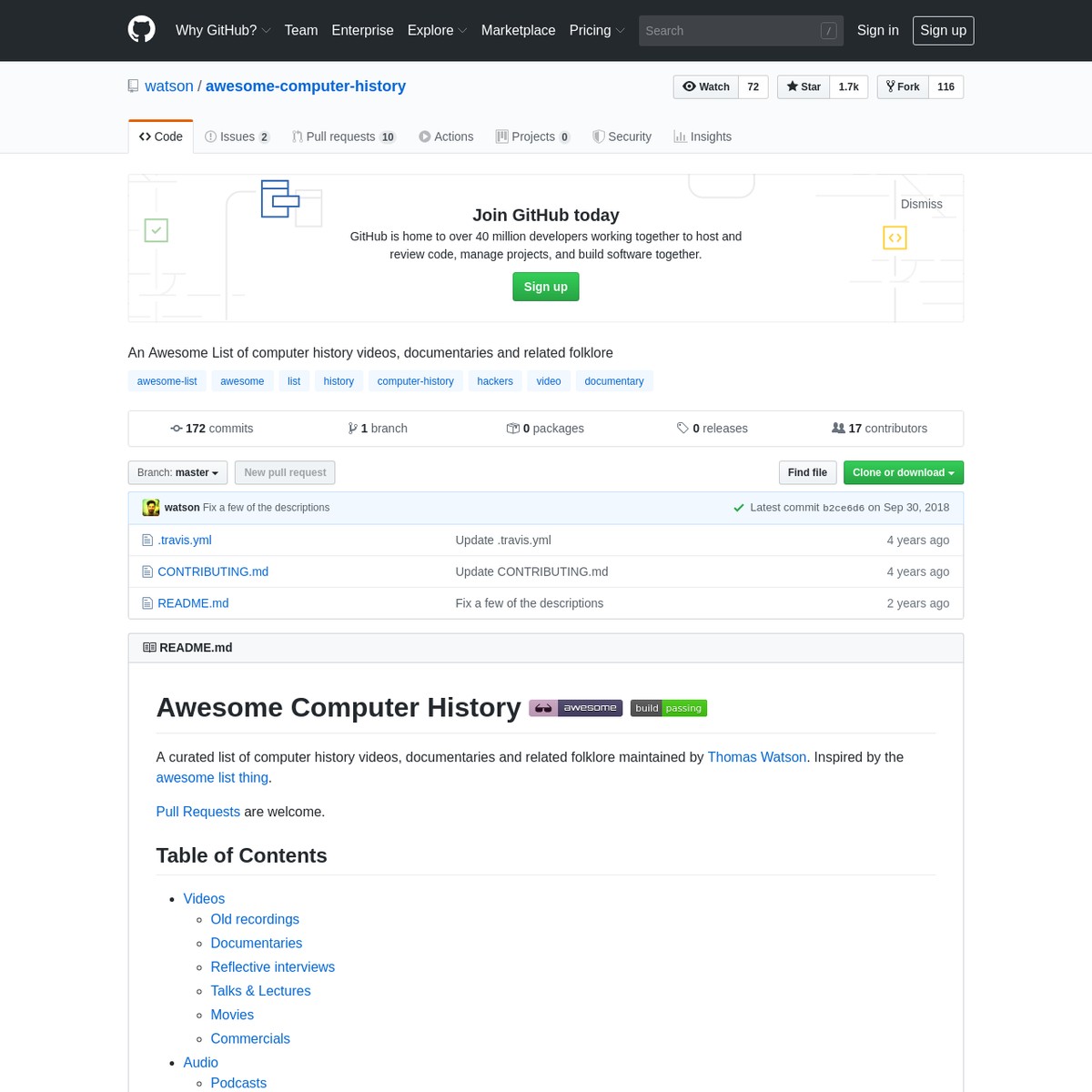Jump to Old recordings section
The height and width of the screenshot is (1092, 1092).
(255, 920)
